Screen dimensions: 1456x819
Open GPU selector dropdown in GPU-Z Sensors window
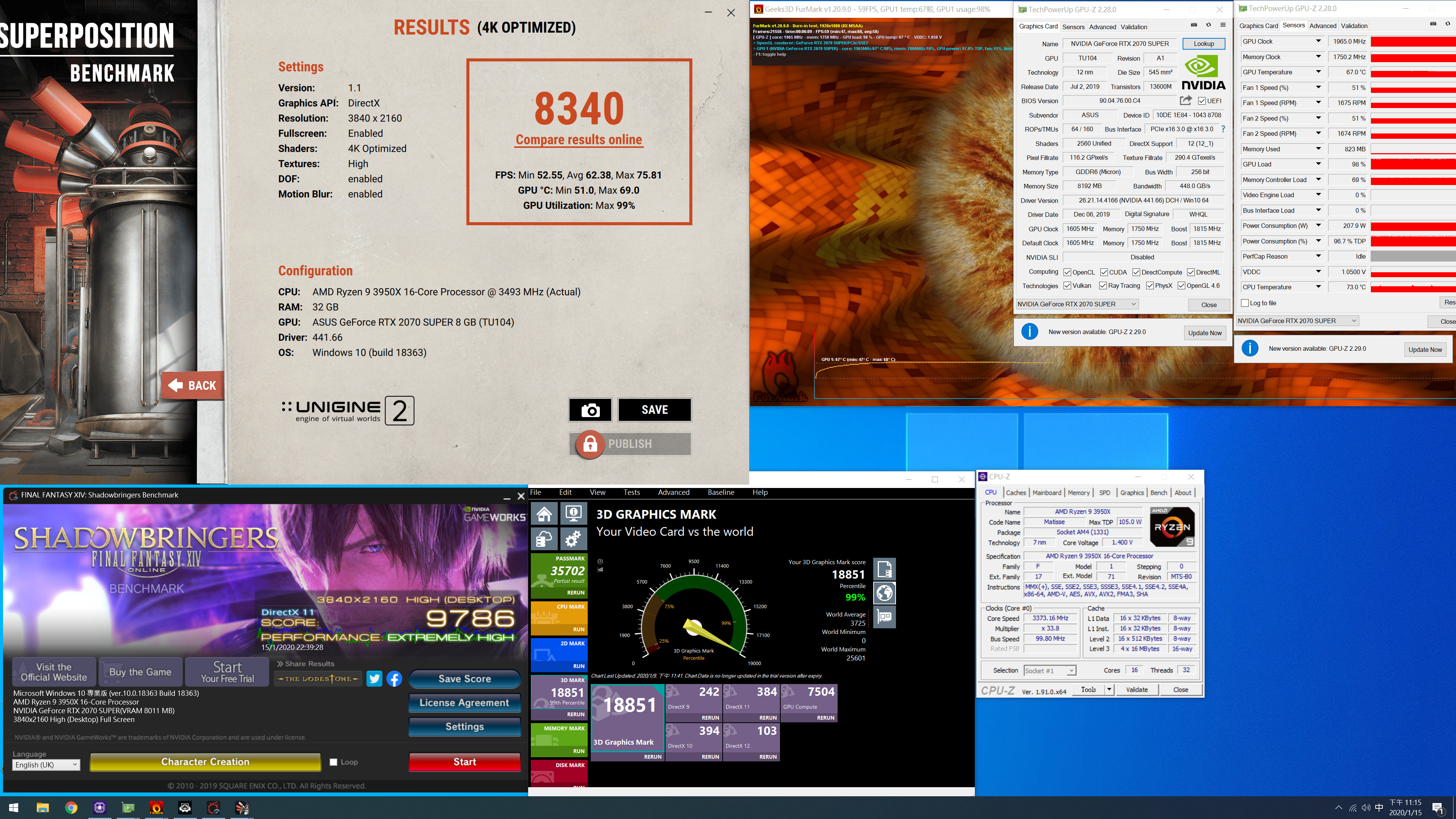click(1297, 320)
